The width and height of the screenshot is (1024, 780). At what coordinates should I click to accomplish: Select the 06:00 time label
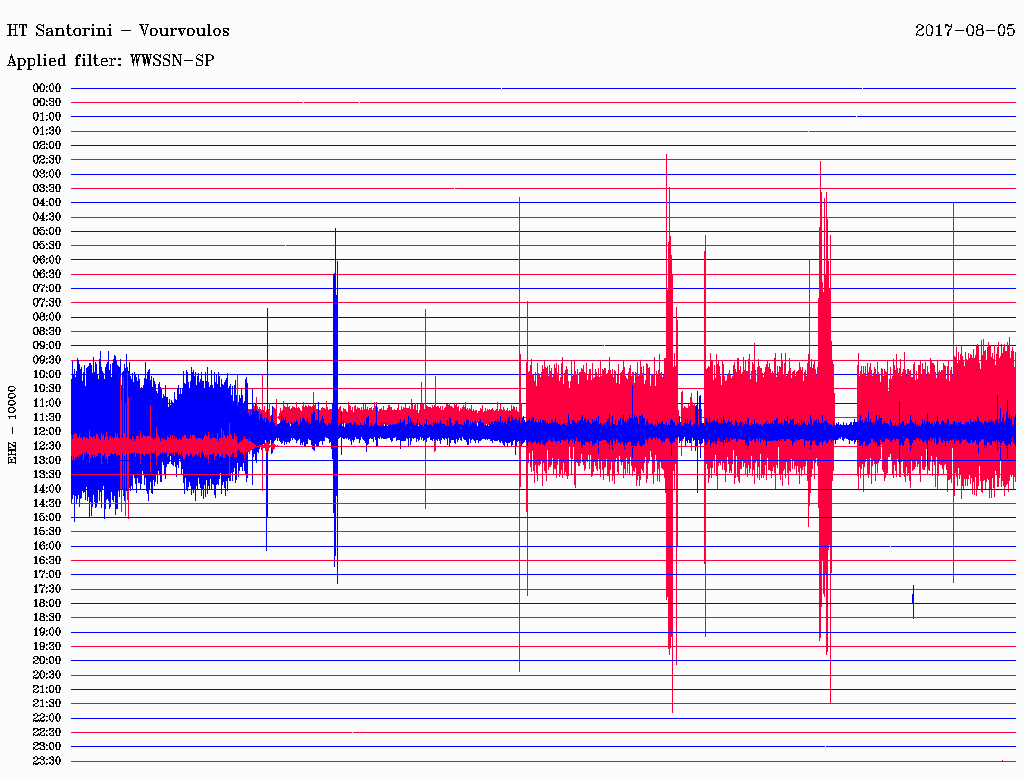(47, 260)
